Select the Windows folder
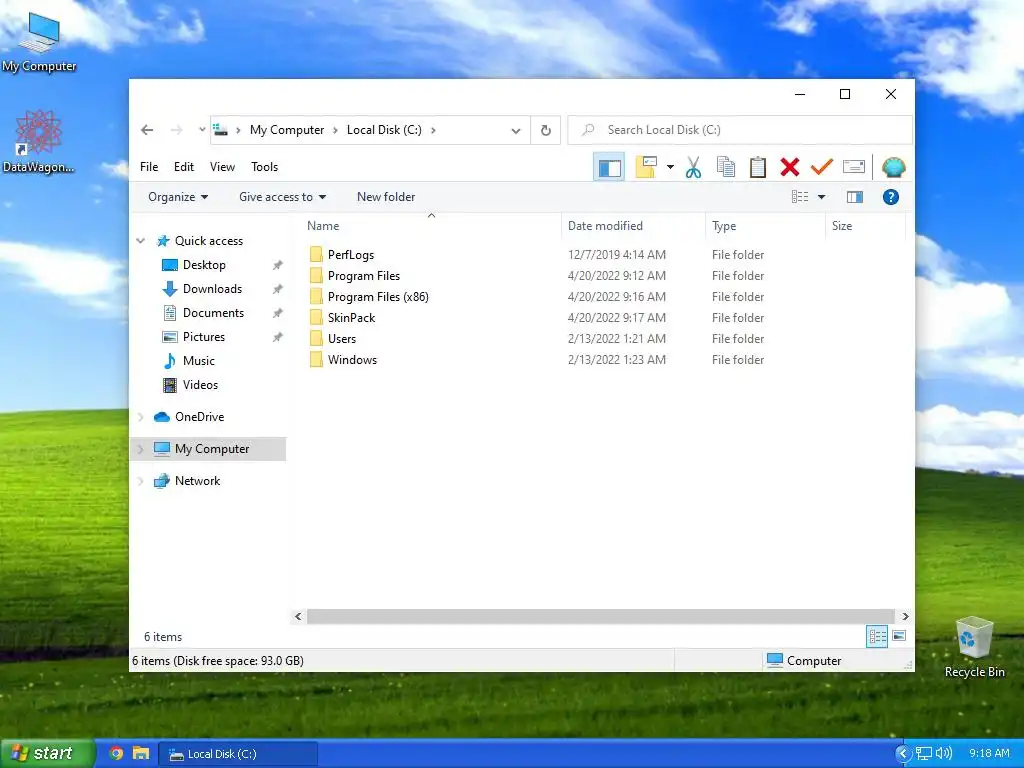The image size is (1024, 768). 352,359
